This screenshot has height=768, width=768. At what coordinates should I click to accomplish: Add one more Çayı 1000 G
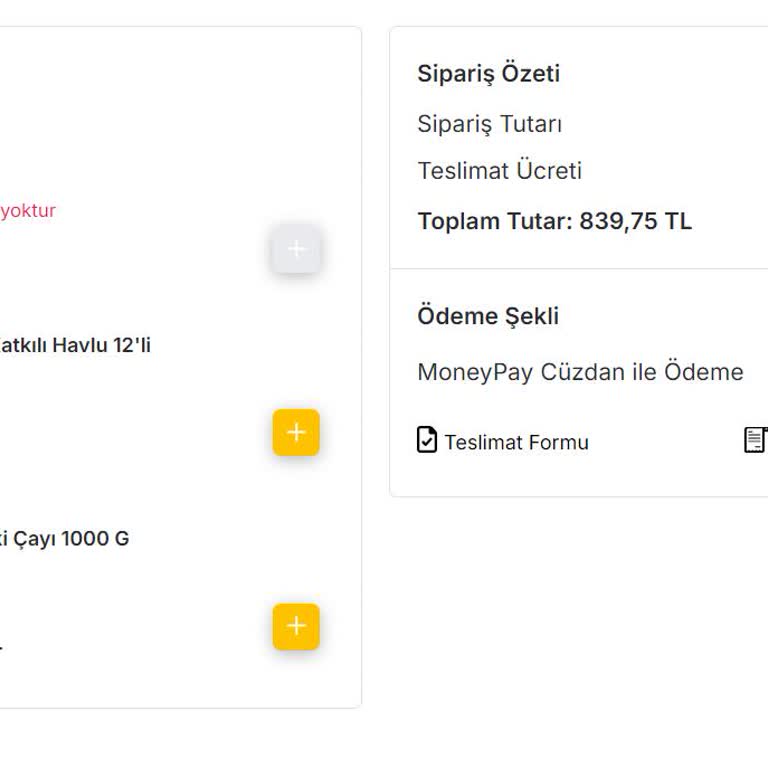(296, 626)
